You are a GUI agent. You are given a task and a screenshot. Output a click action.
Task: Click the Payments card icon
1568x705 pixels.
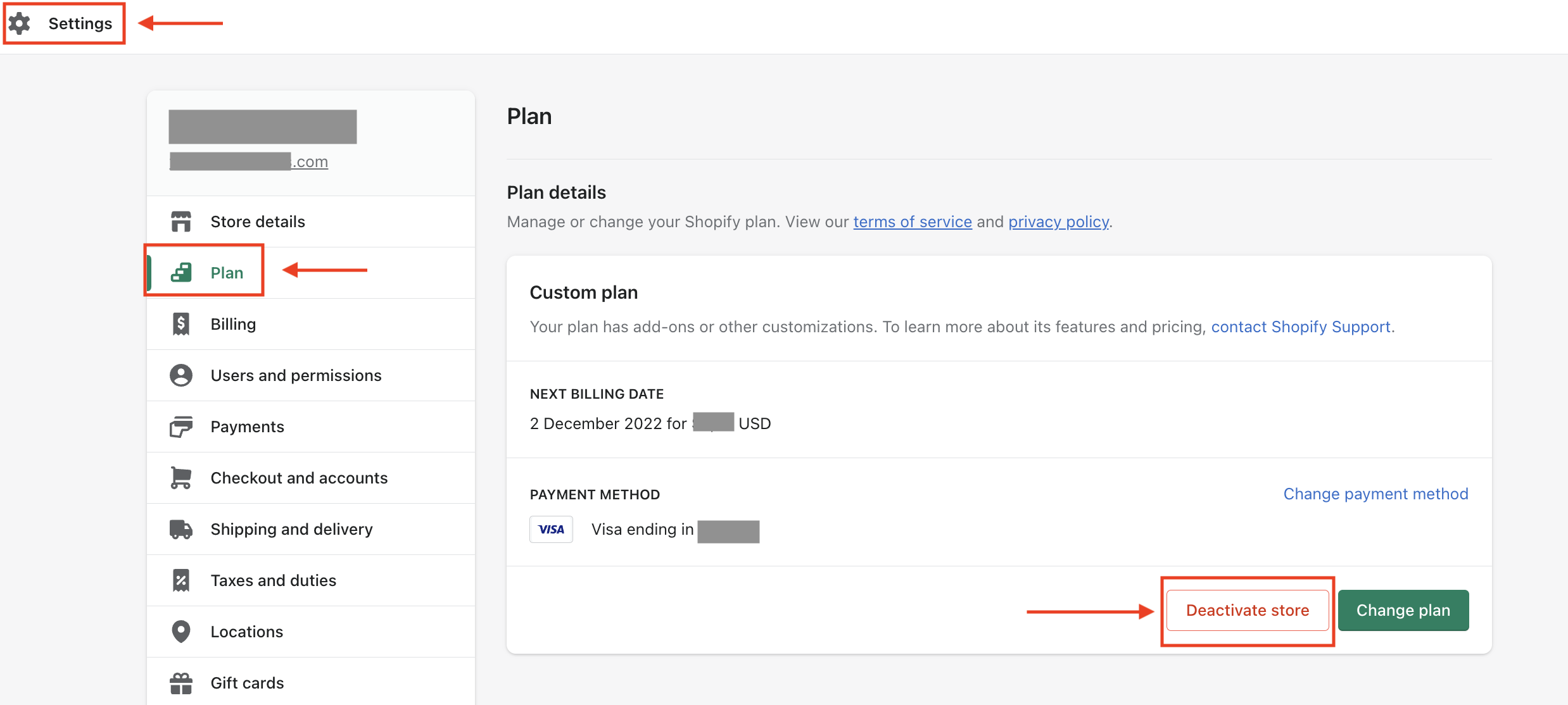pos(181,427)
